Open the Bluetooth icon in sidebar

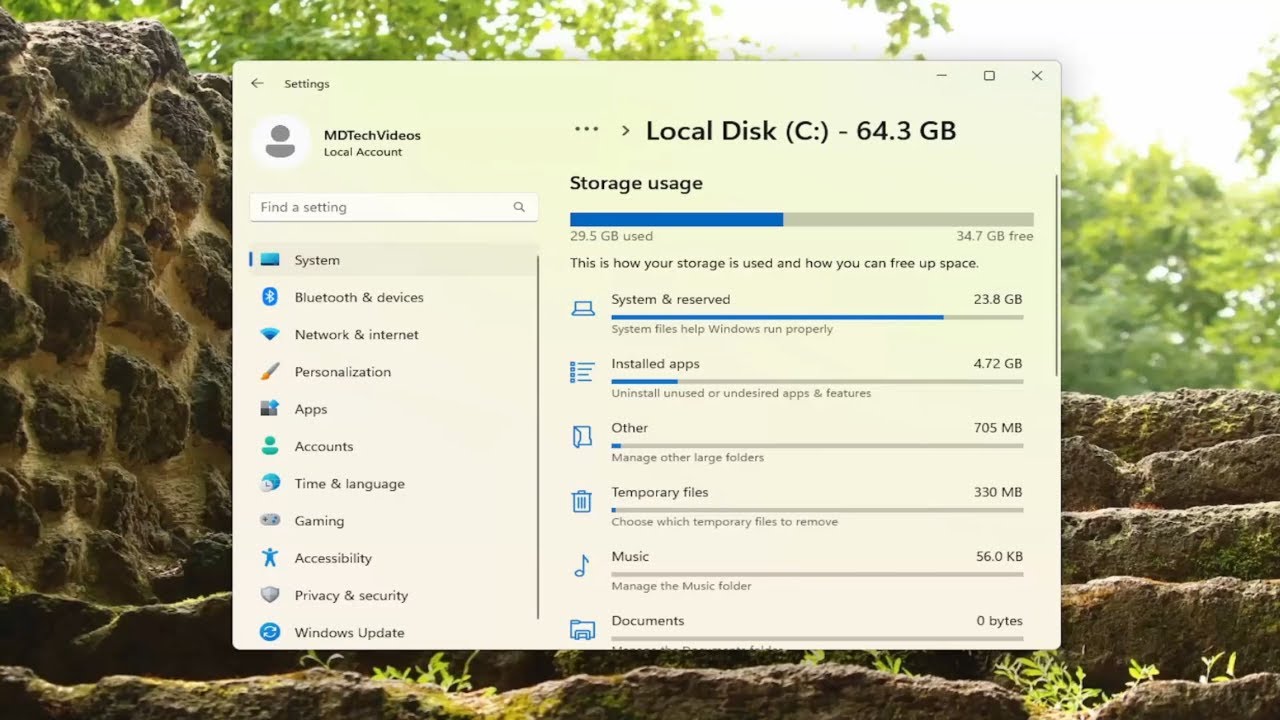pyautogui.click(x=270, y=297)
